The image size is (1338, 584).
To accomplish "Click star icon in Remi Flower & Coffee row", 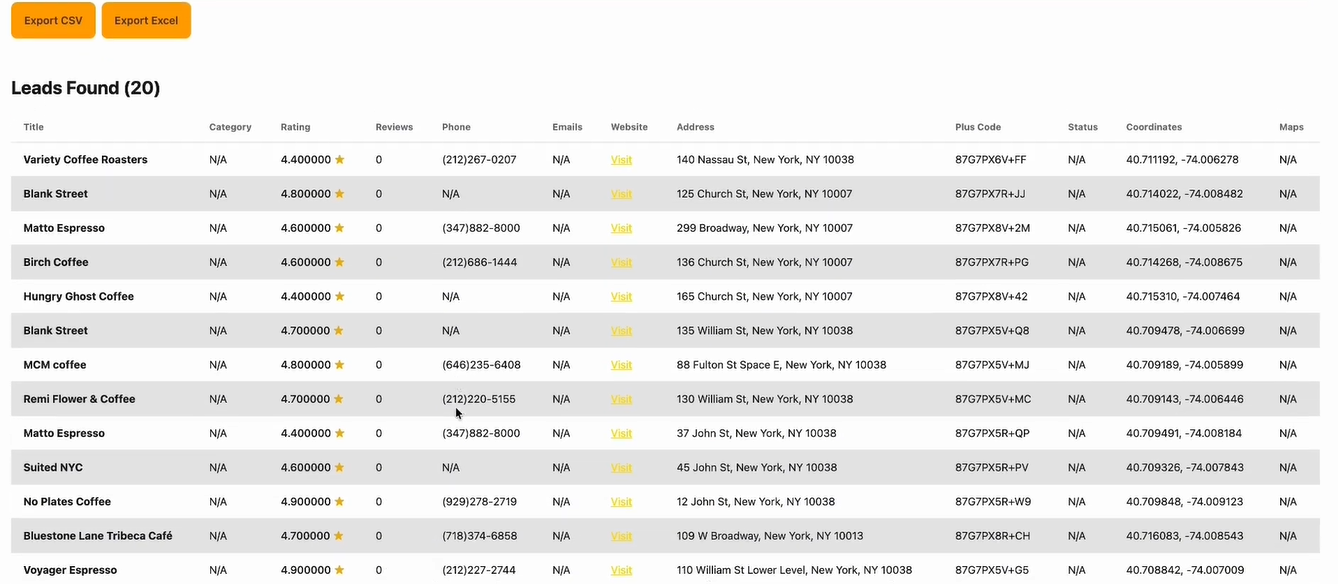I will (x=340, y=399).
